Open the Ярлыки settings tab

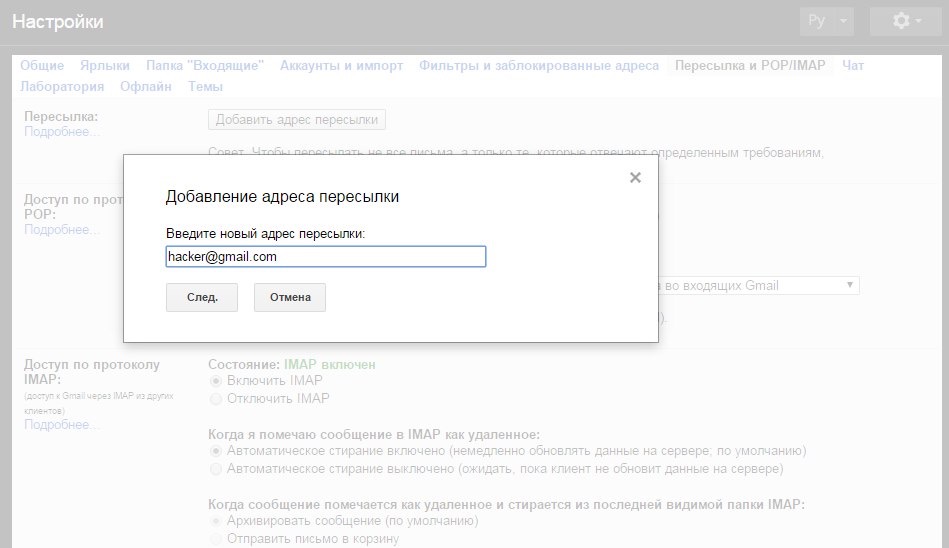click(105, 65)
